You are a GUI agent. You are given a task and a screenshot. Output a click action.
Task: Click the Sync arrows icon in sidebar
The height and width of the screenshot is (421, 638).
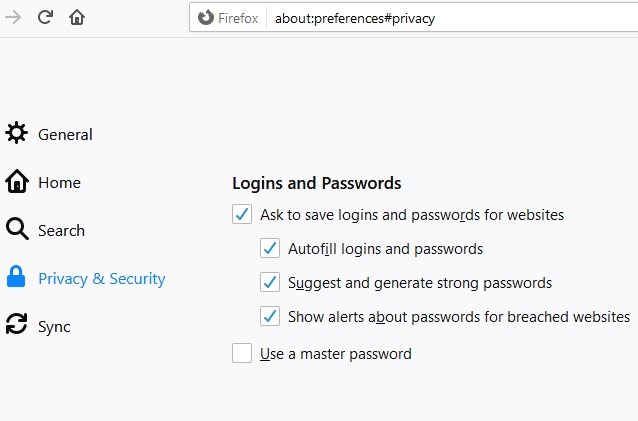(16, 326)
